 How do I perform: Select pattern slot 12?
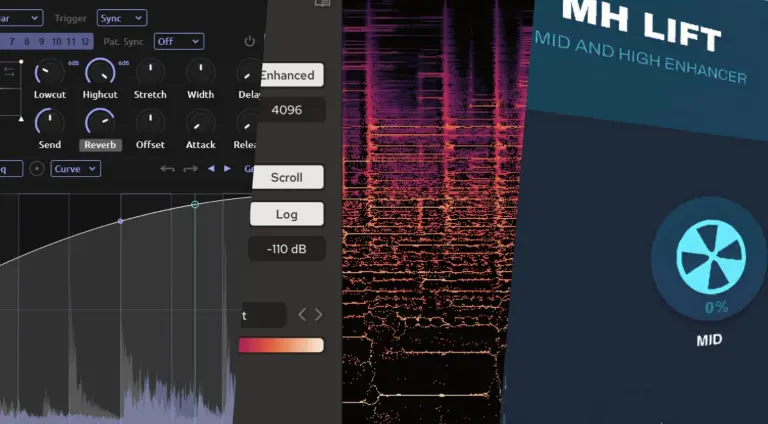(x=85, y=42)
